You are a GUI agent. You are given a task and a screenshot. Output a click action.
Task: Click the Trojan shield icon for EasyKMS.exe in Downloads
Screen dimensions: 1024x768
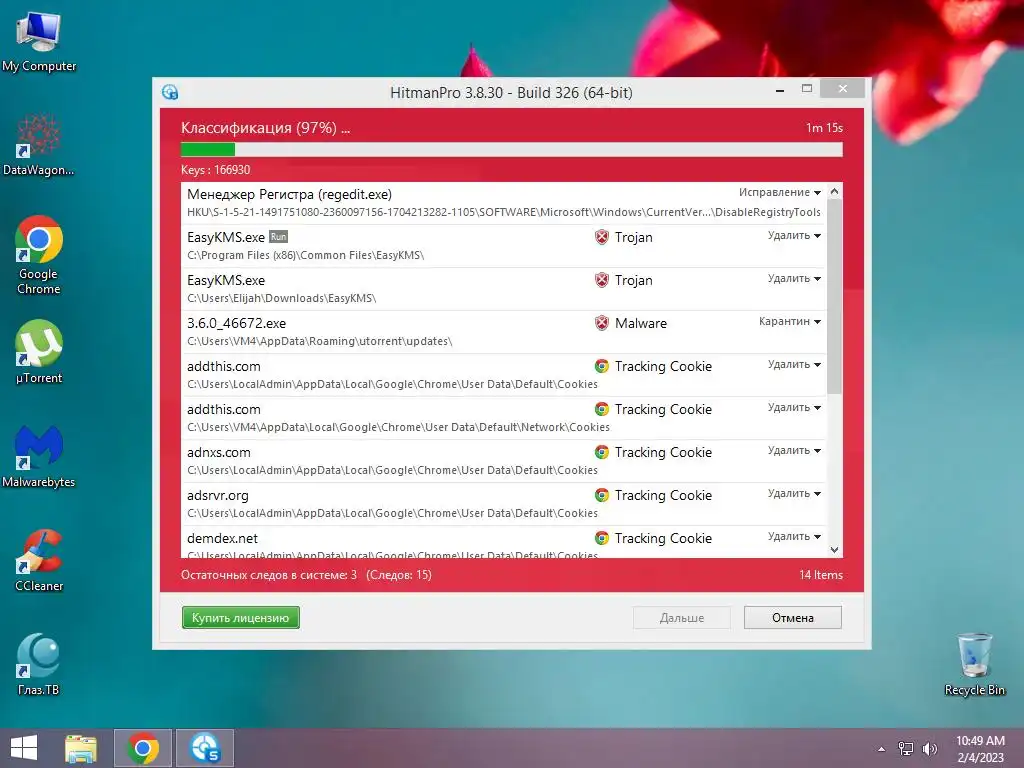(x=601, y=280)
